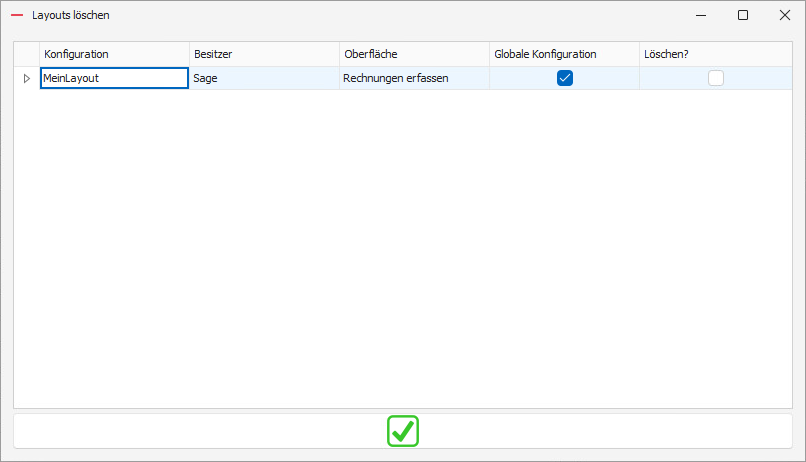Select the Sage owner cell
Viewport: 806px width, 462px height.
point(264,78)
